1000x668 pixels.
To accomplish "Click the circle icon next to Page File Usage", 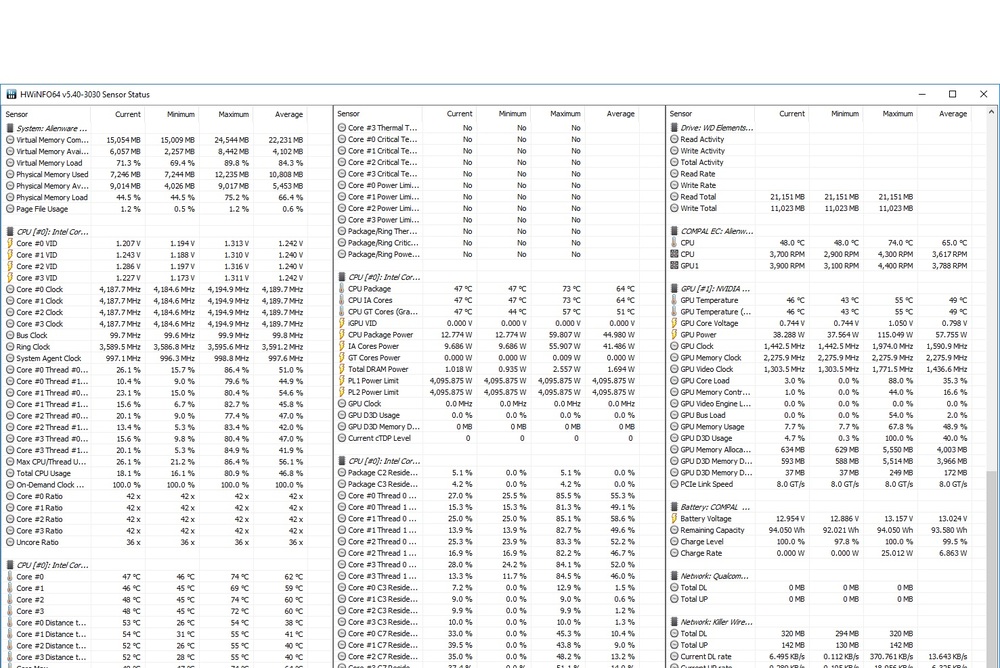I will tap(10, 209).
